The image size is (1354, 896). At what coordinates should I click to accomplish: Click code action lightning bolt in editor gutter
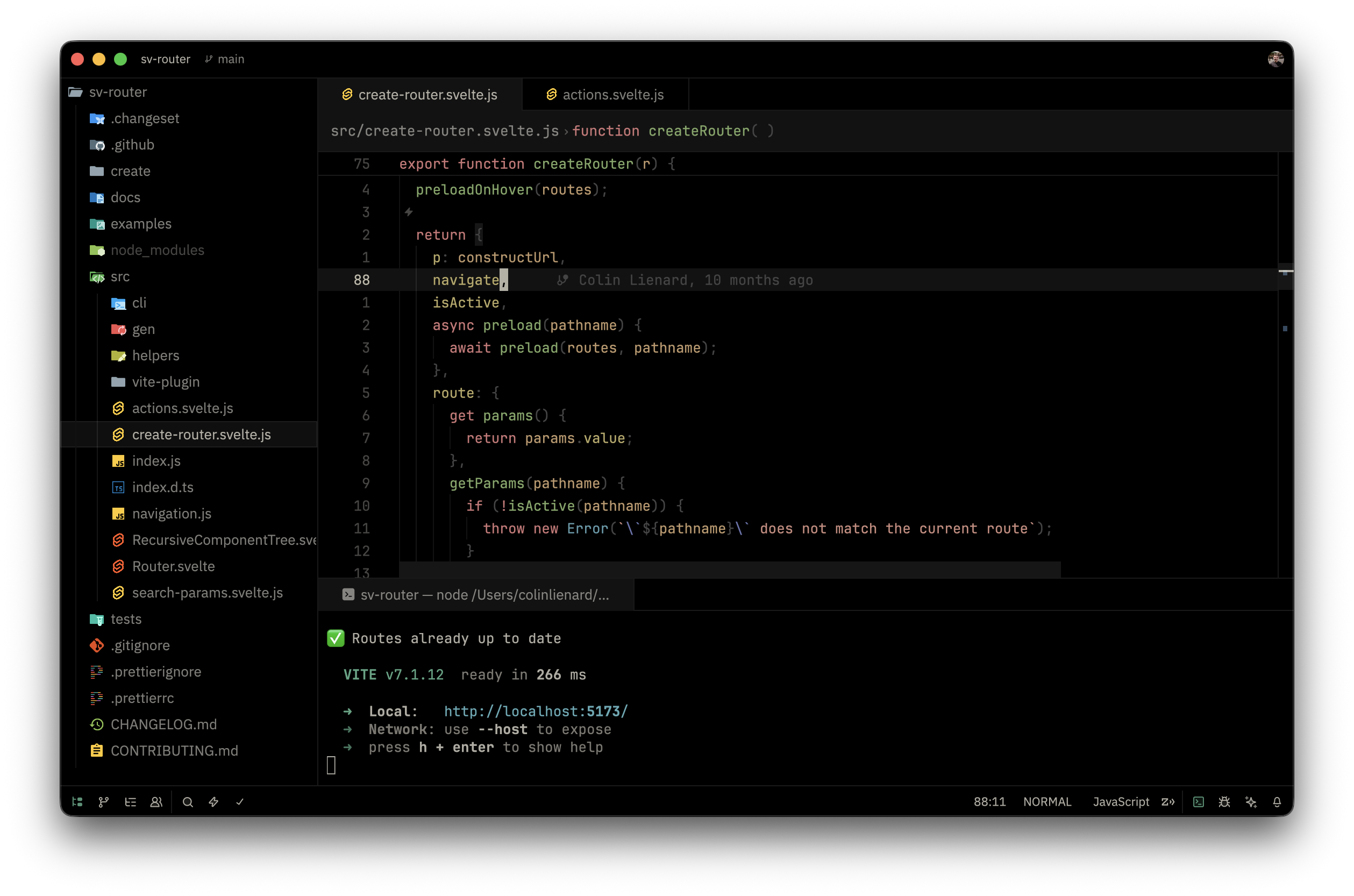tap(409, 212)
